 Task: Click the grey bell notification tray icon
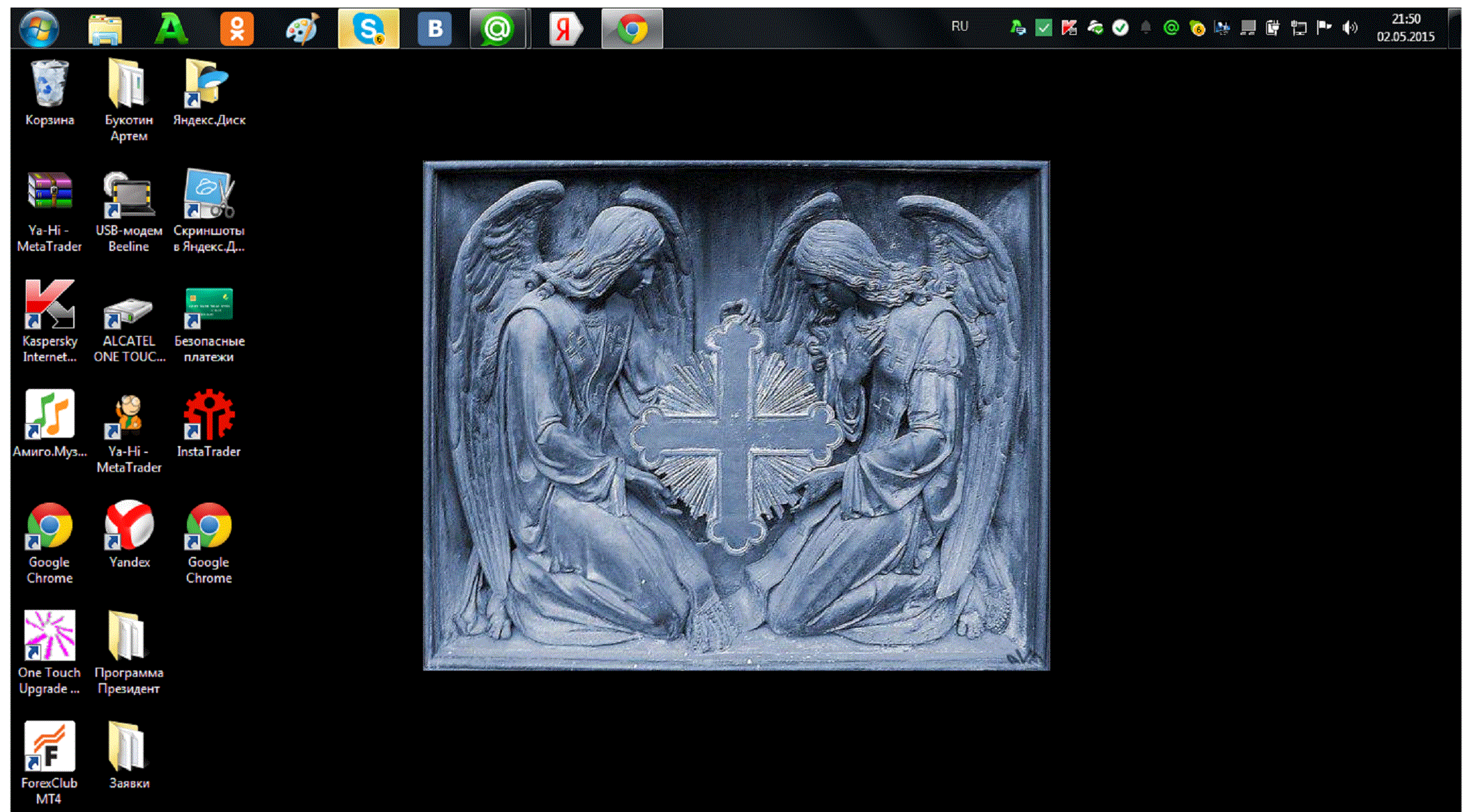click(x=1145, y=28)
